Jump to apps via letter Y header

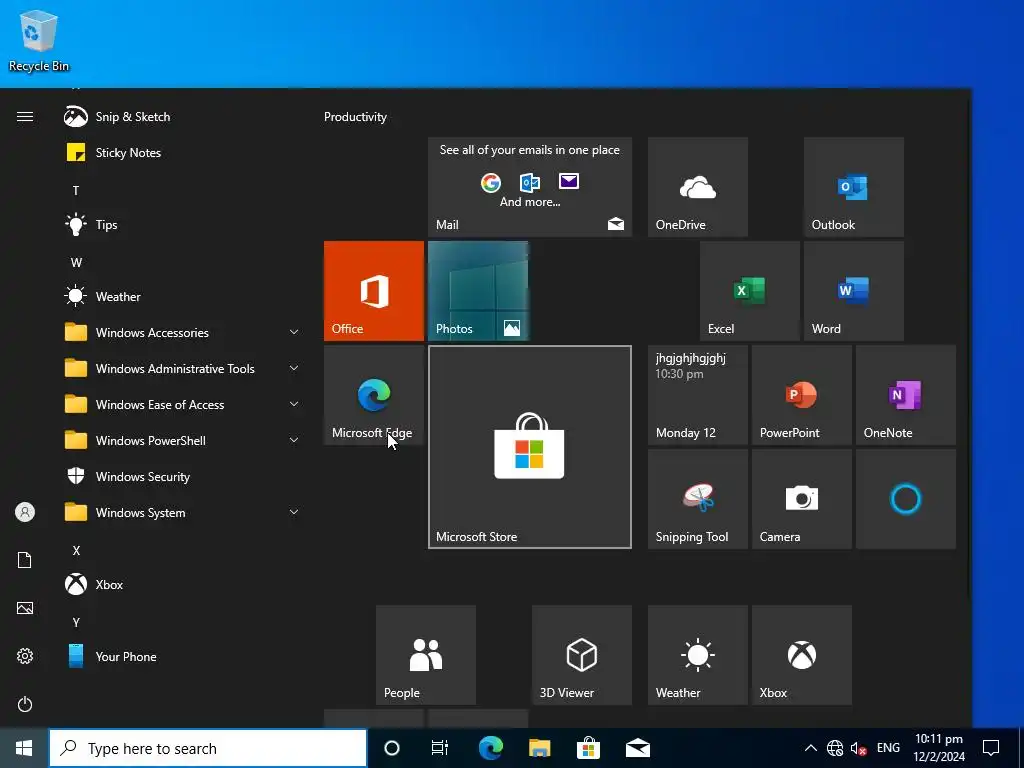[x=76, y=622]
